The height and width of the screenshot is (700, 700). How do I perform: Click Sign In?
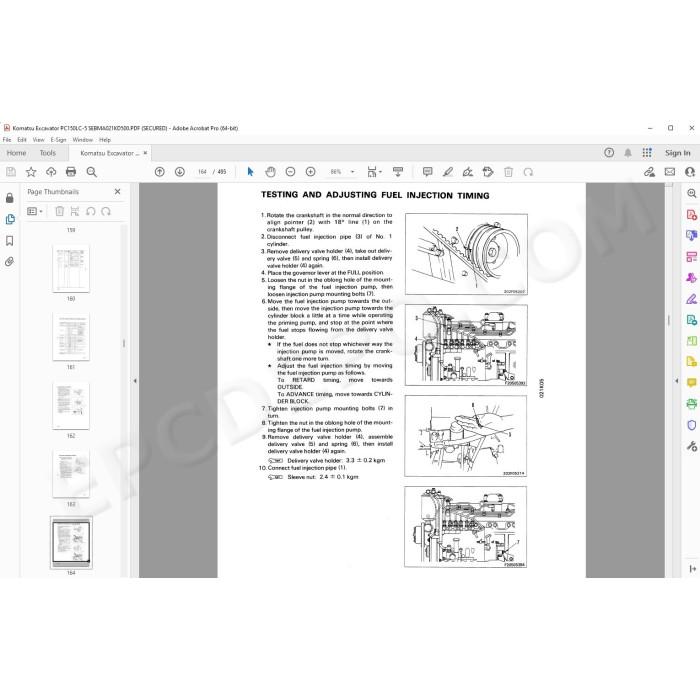tap(678, 153)
